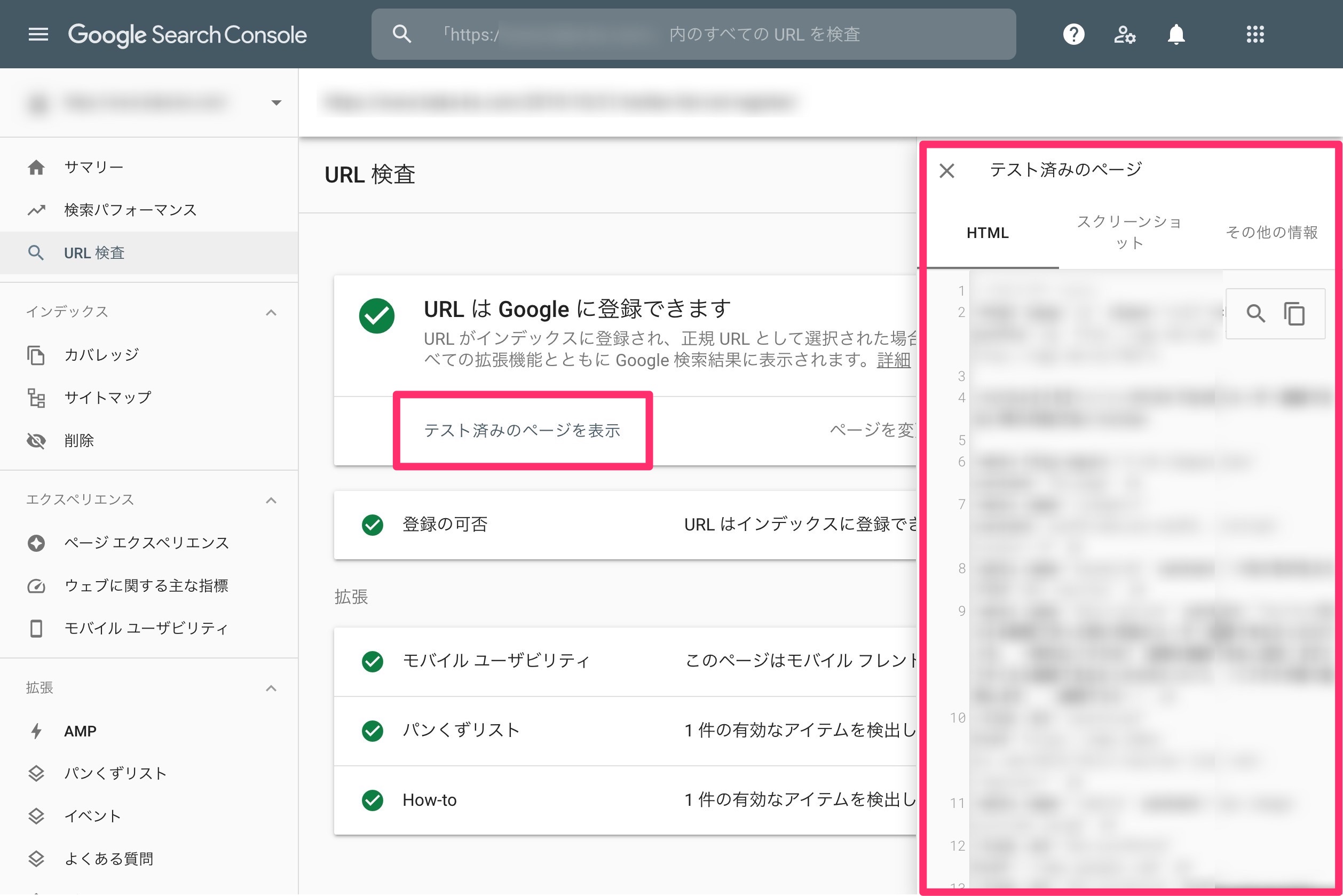Viewport: 1343px width, 896px height.
Task: Click the カバレッジ pages icon
Action: [36, 355]
